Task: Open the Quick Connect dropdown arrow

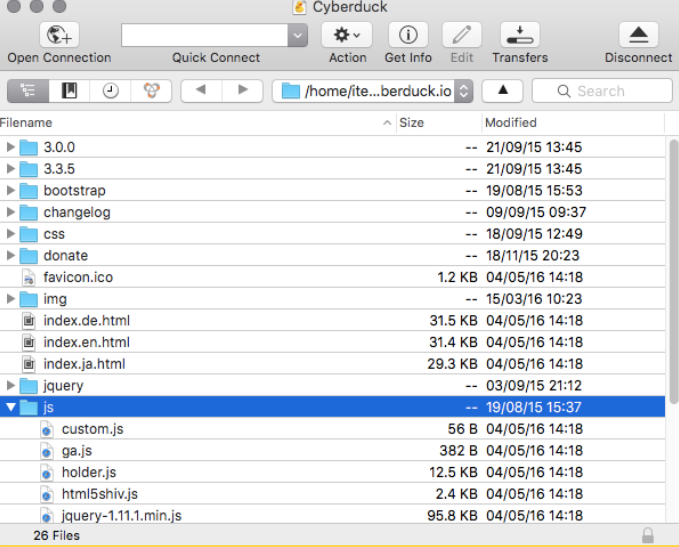Action: point(297,35)
